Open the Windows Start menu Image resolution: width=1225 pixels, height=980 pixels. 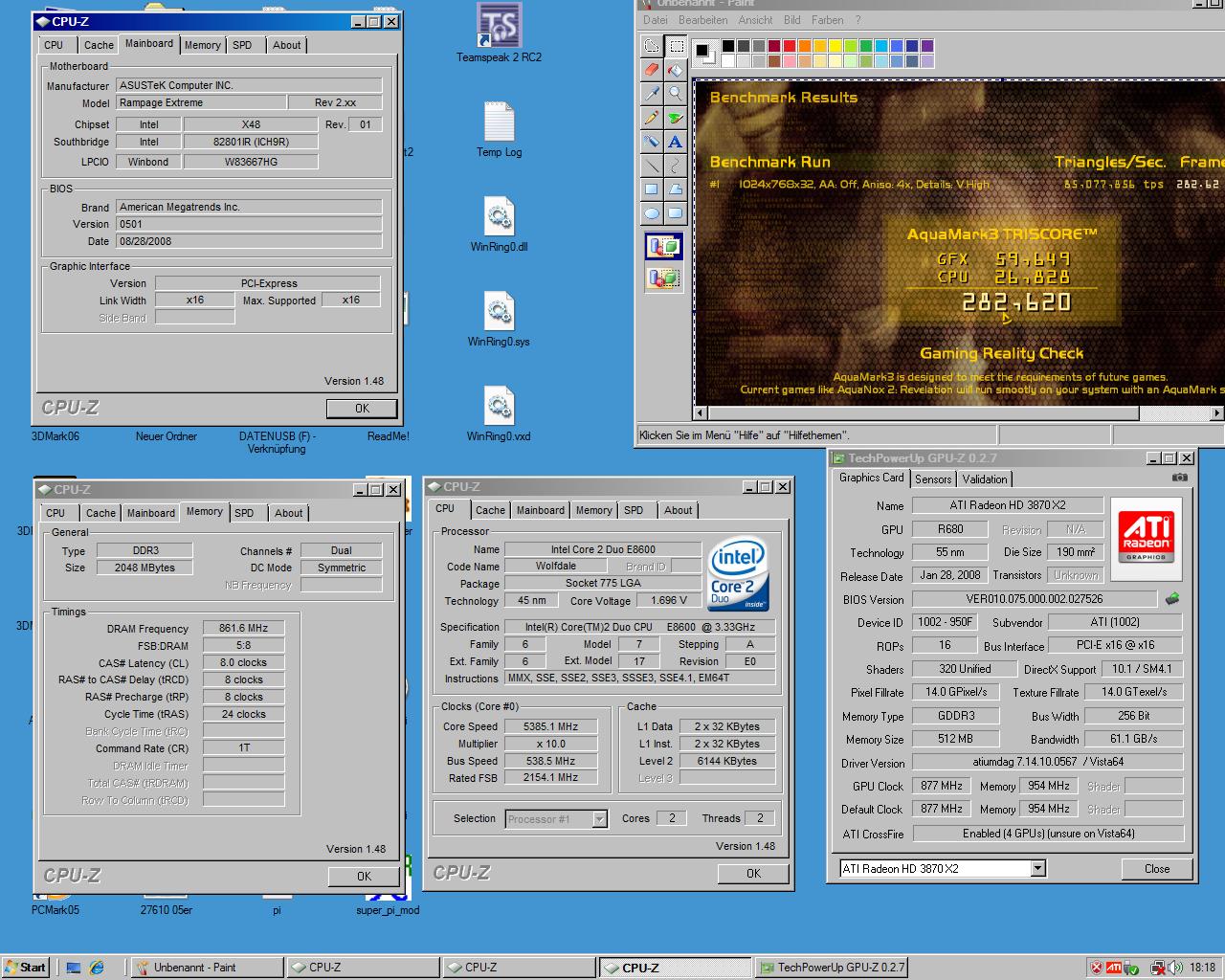[26, 968]
